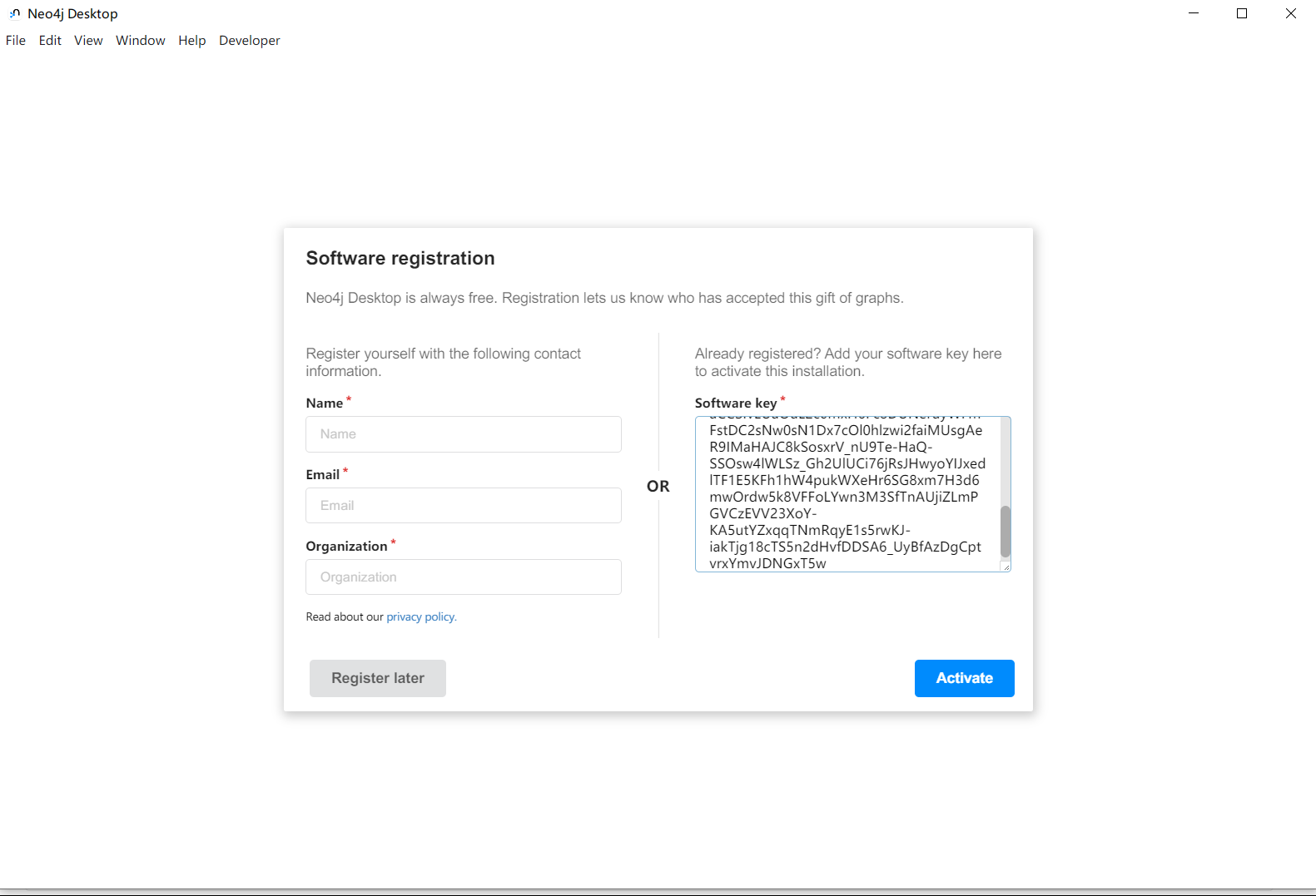Click the Software key scrollbar thumb
Viewport: 1316px width, 896px height.
tap(1006, 532)
